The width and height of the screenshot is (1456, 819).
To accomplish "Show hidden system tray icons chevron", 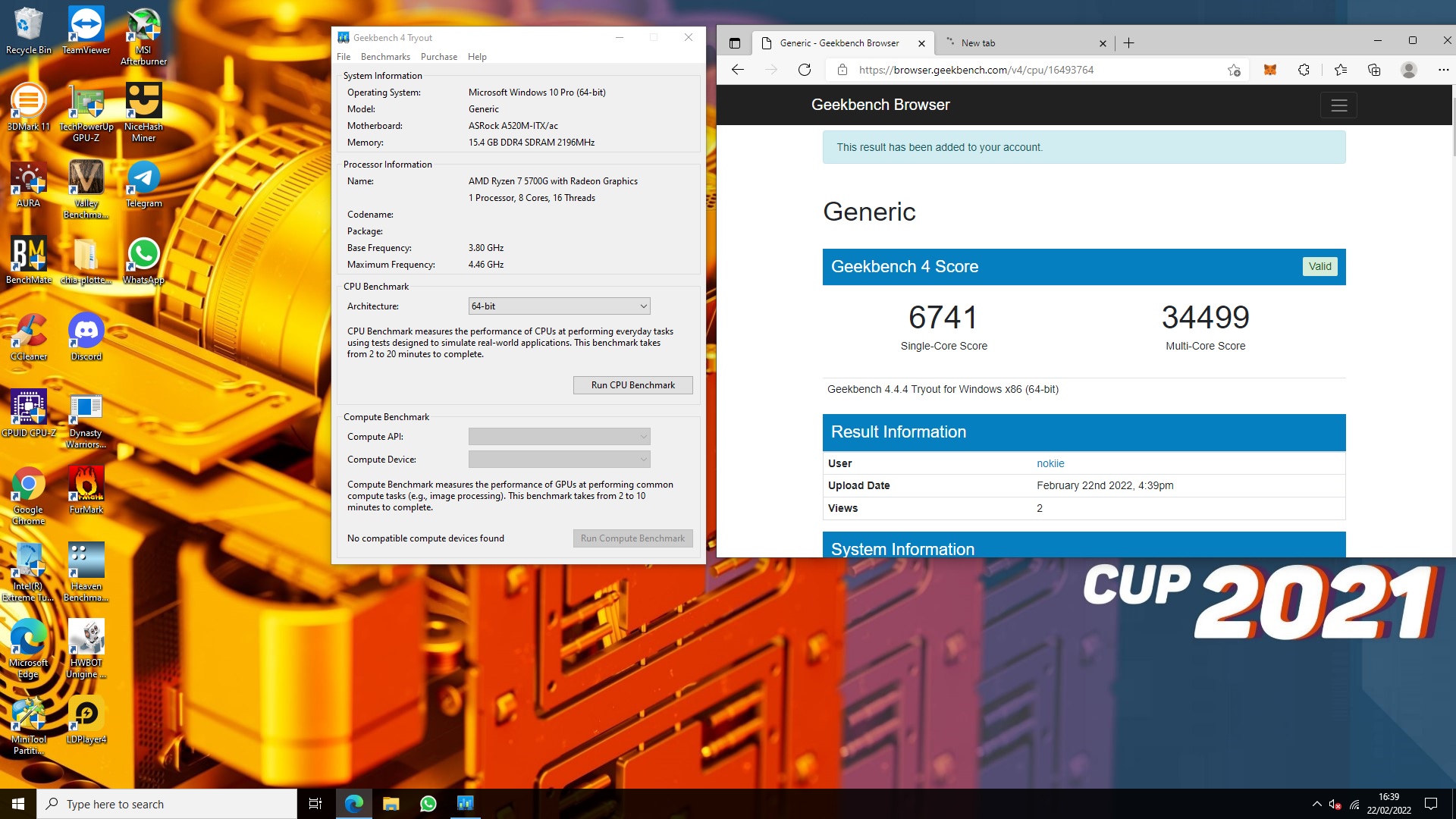I will (x=1316, y=804).
